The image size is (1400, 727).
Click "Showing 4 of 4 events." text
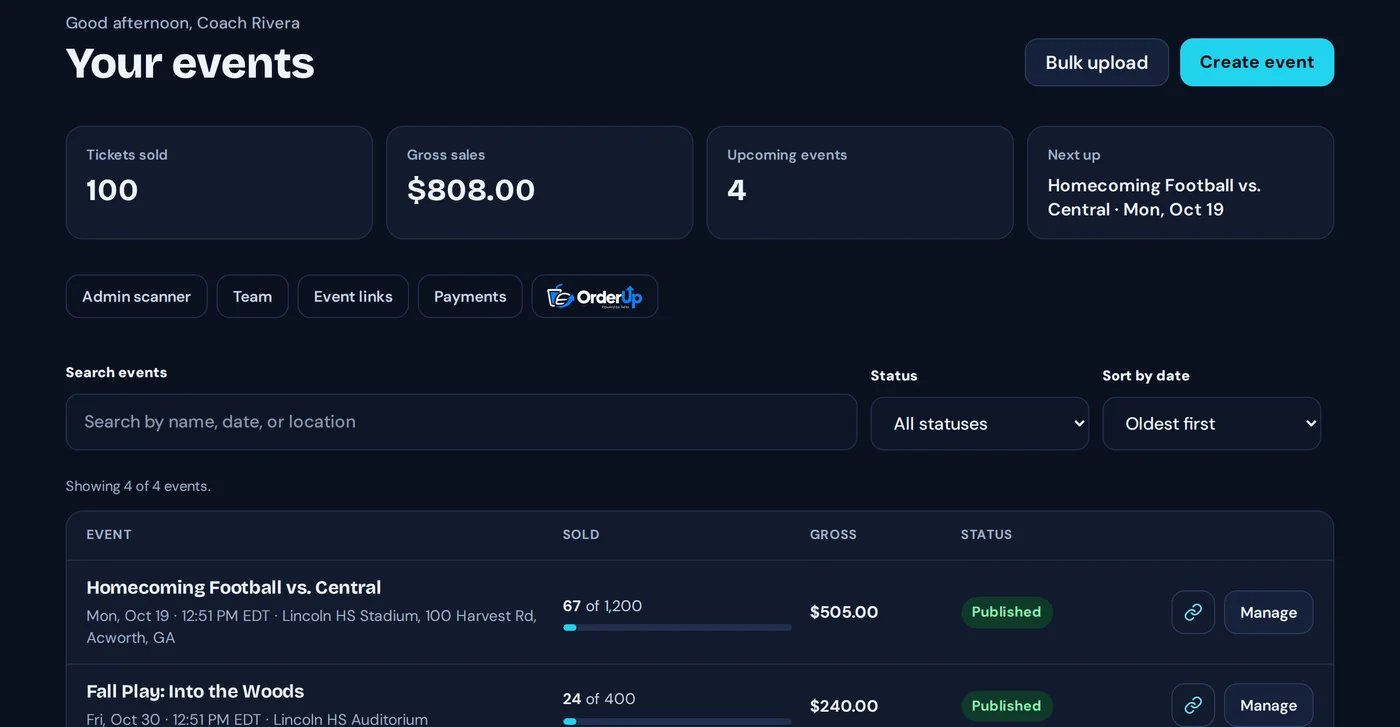coord(138,486)
